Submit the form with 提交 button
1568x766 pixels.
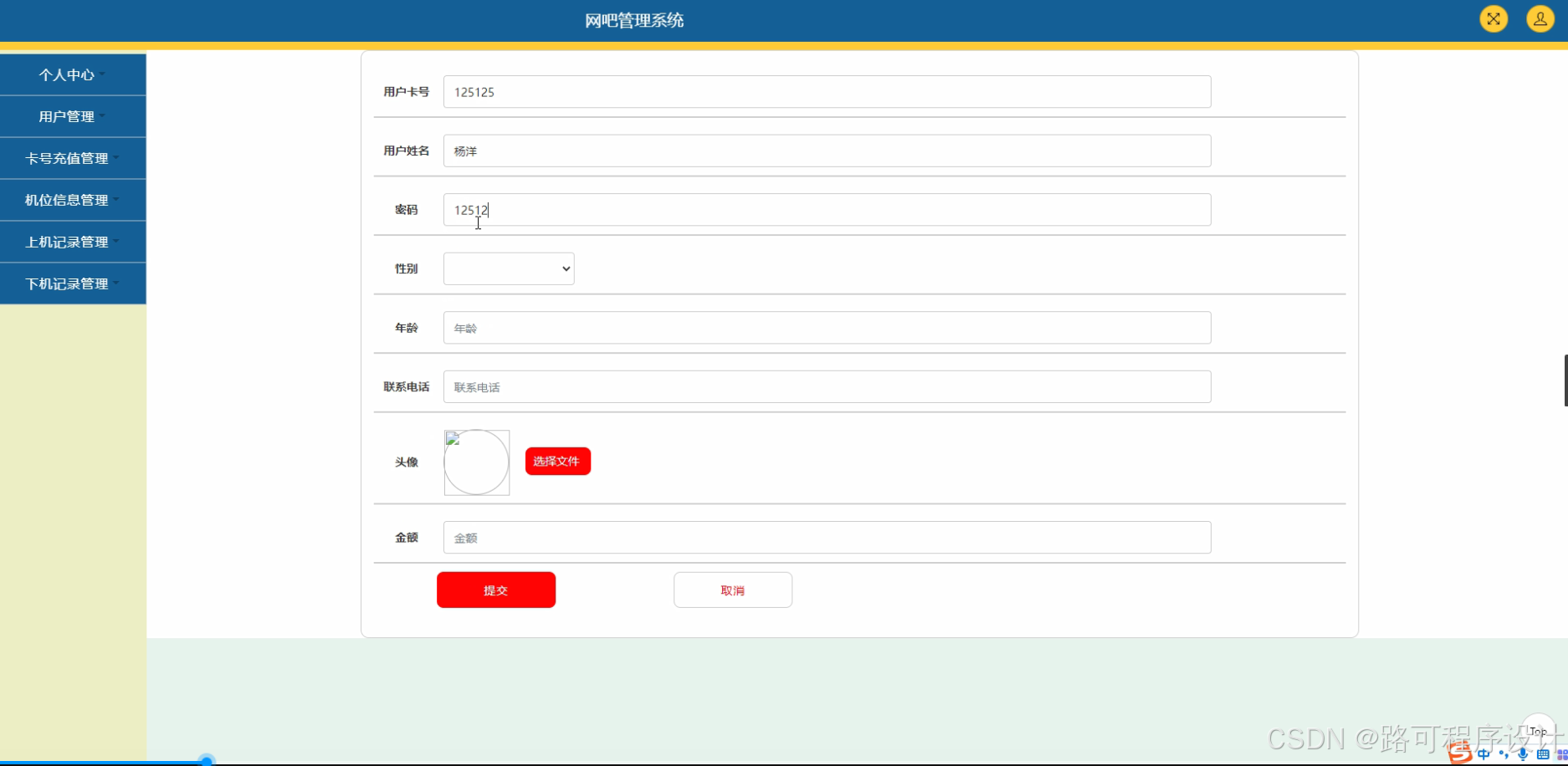pyautogui.click(x=496, y=590)
